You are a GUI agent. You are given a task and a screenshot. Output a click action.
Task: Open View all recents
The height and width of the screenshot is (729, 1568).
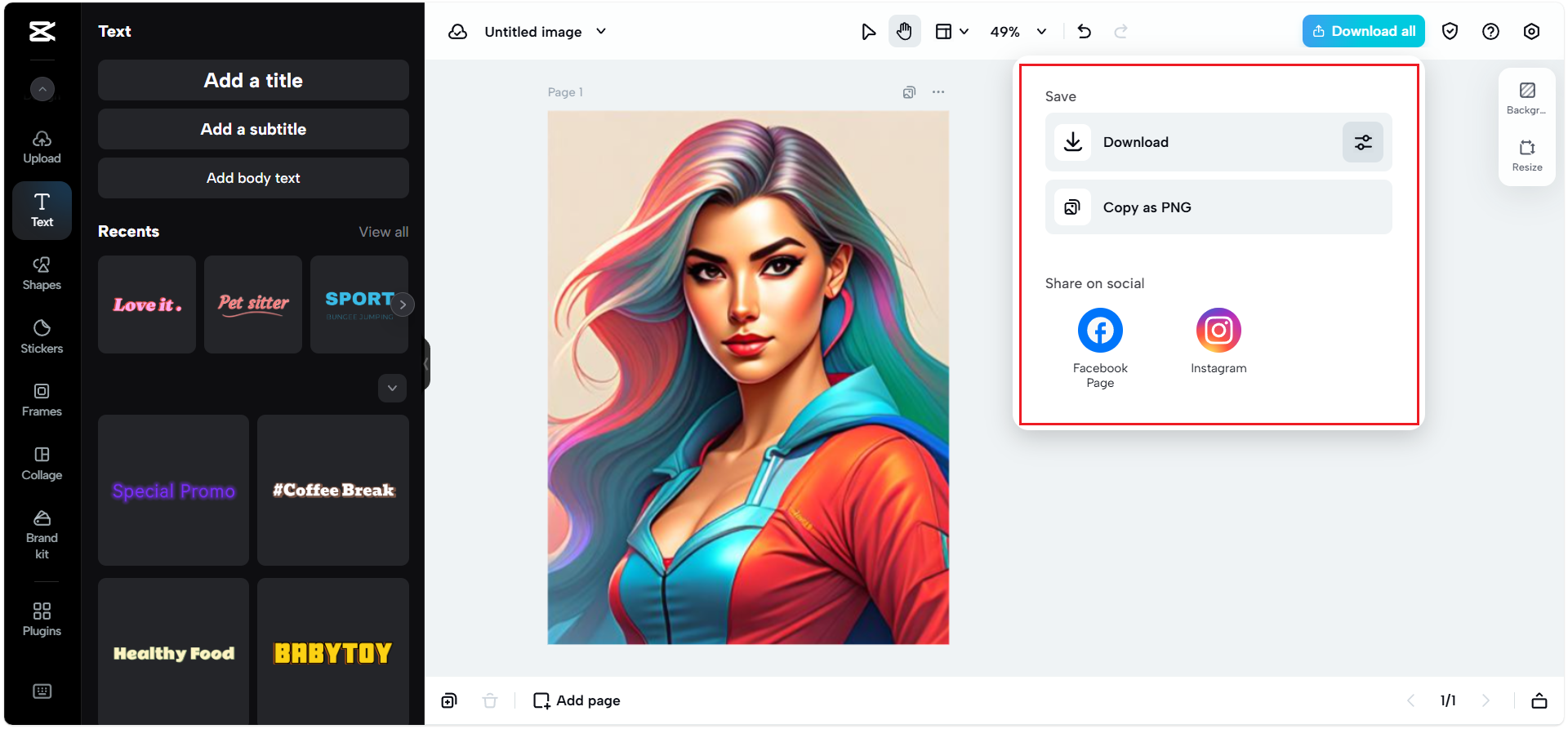(x=384, y=232)
